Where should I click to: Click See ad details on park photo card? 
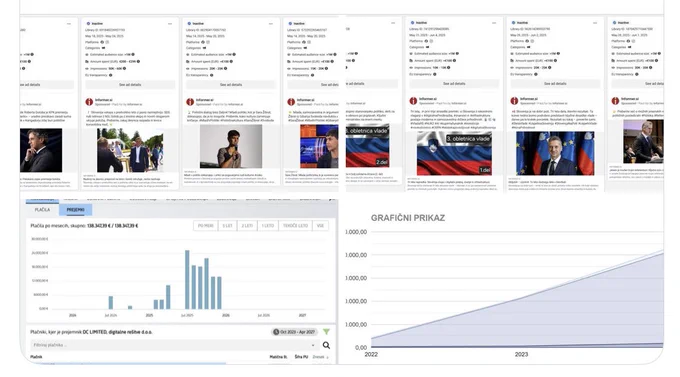pyautogui.click(x=130, y=85)
